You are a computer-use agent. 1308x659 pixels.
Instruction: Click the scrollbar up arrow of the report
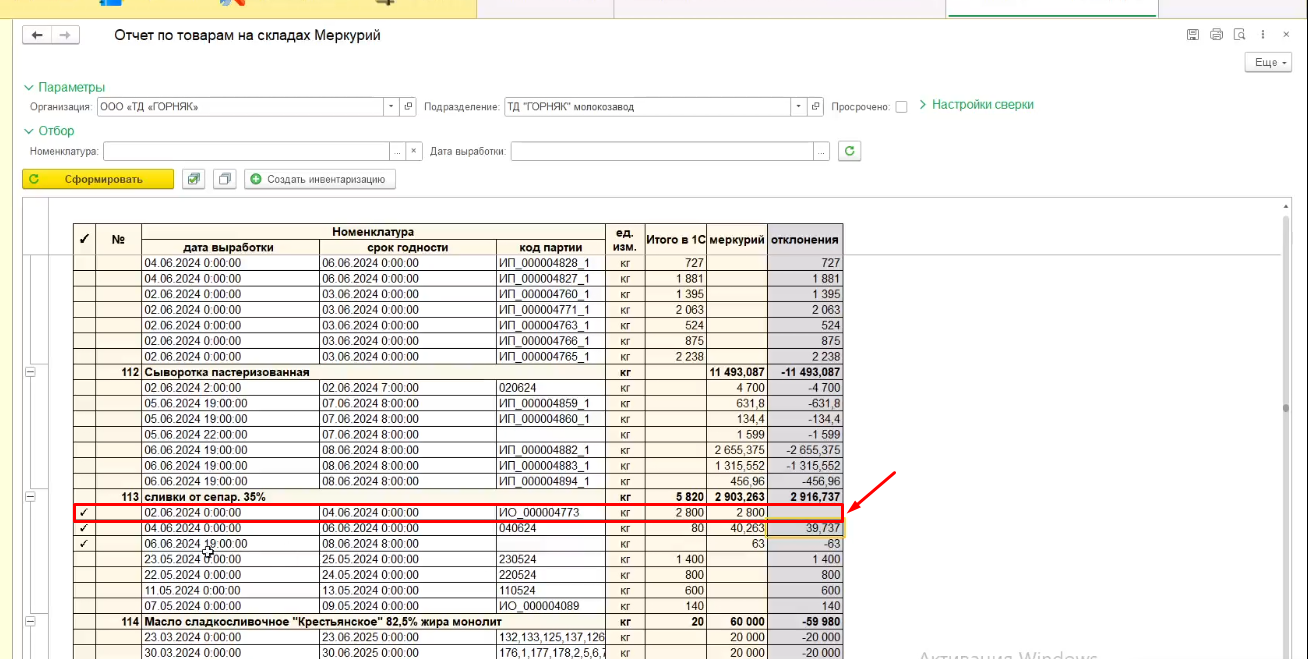click(x=1286, y=205)
